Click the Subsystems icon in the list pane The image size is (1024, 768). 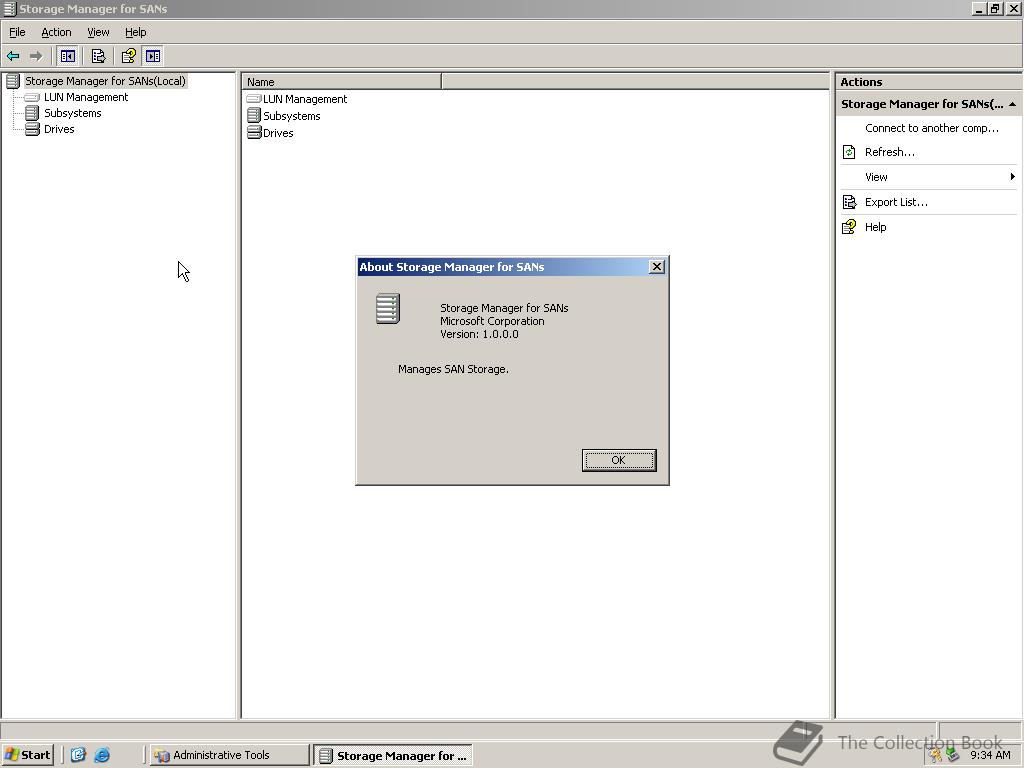[x=254, y=116]
